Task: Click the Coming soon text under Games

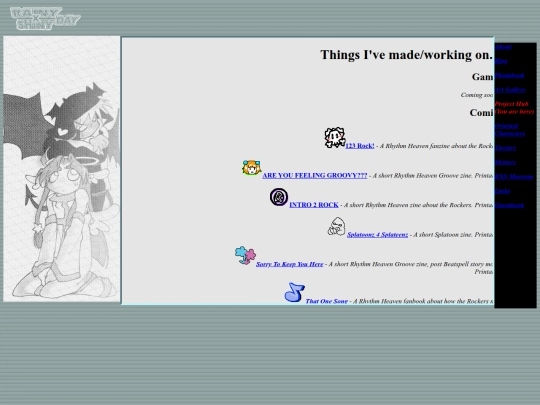Action: point(477,95)
